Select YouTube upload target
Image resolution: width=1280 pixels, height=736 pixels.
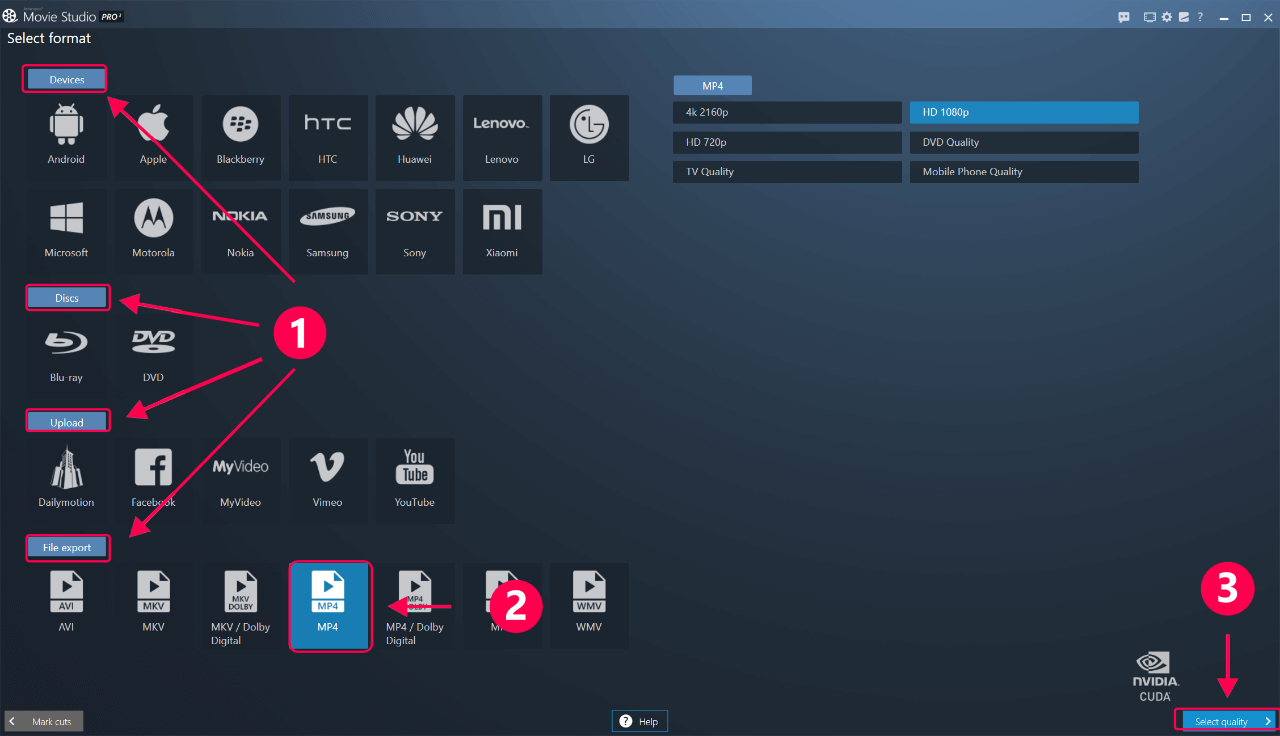pyautogui.click(x=415, y=481)
